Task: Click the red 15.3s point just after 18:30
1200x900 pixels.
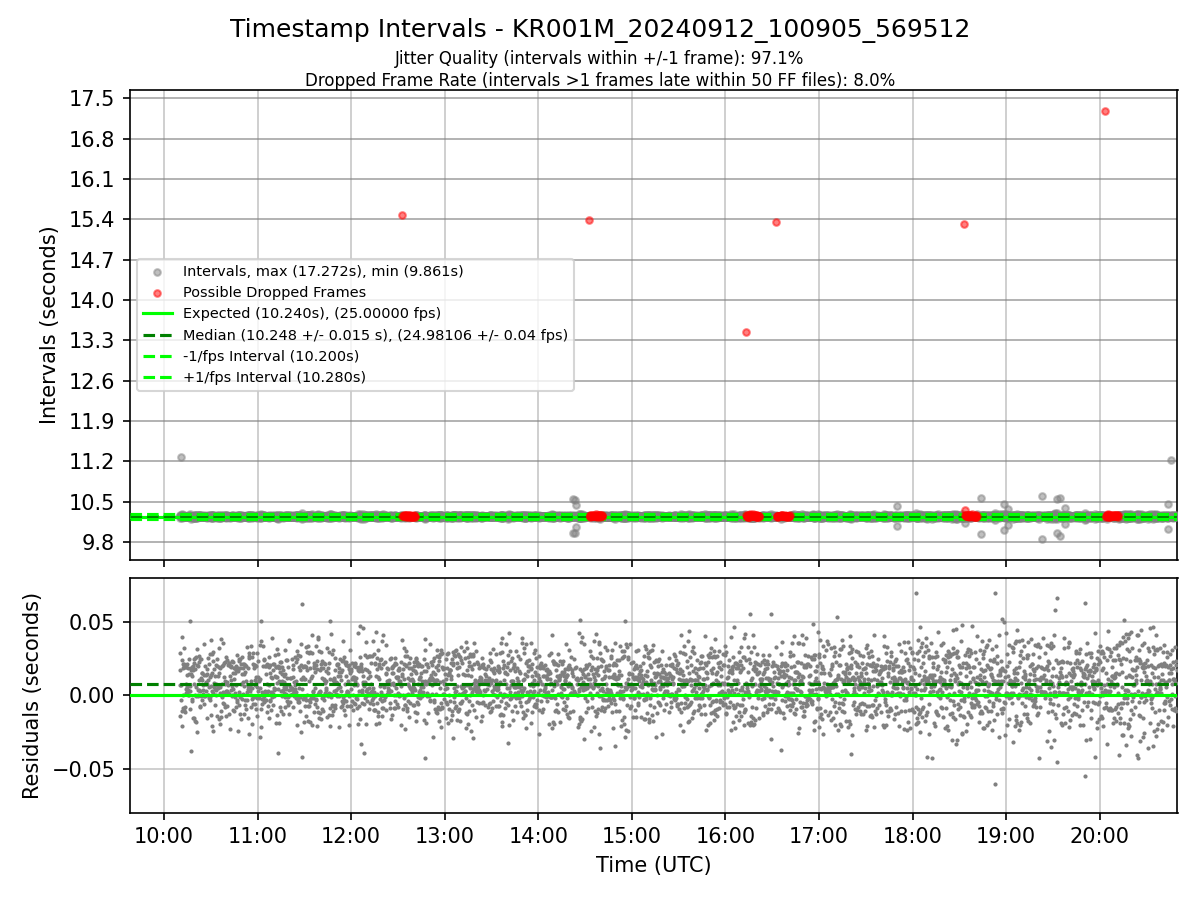Action: pyautogui.click(x=964, y=224)
